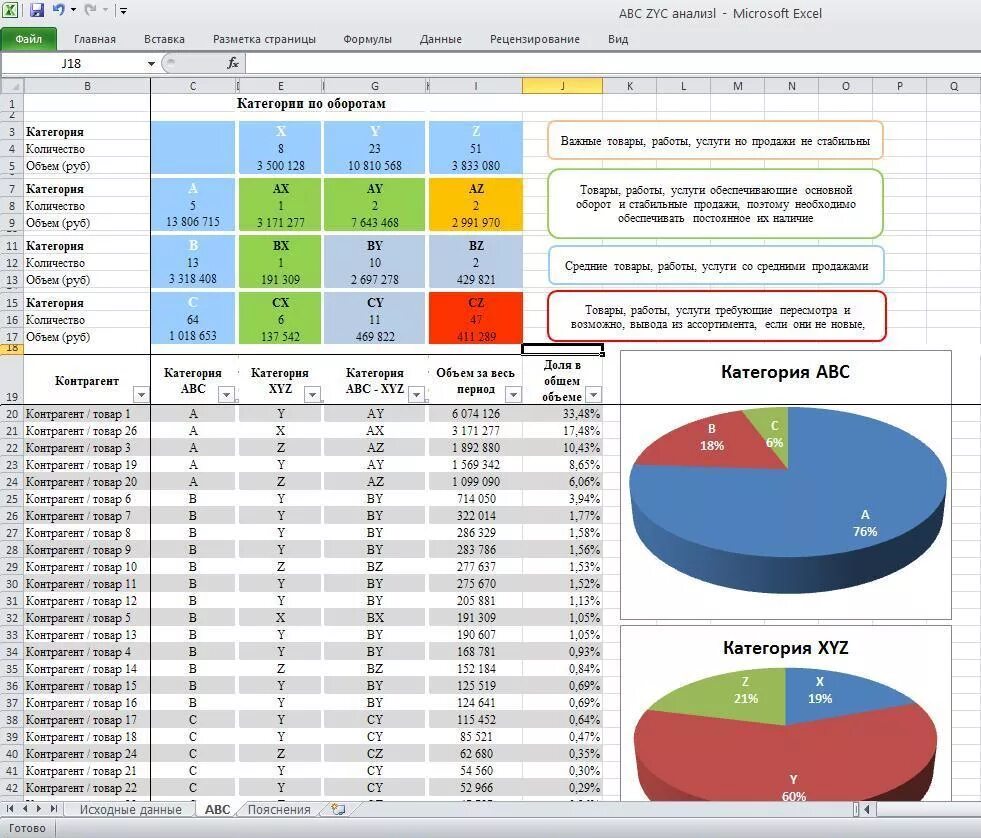
Task: Open the Доля в общем объеме filter dropdown
Action: pos(594,394)
